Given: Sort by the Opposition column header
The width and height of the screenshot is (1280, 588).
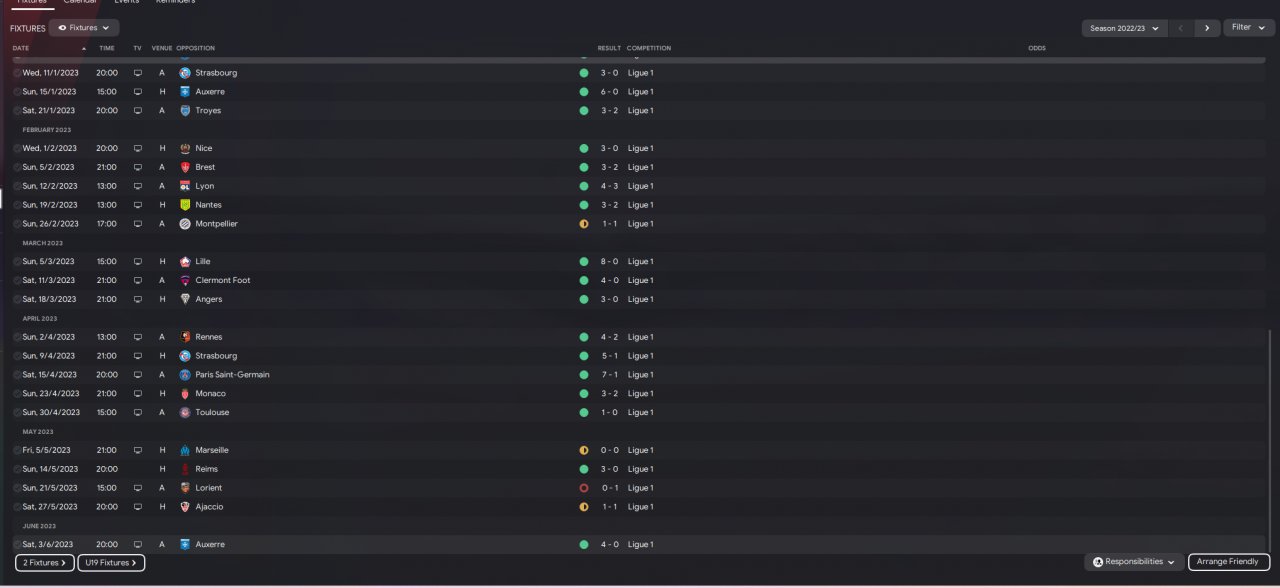Looking at the screenshot, I should click(x=195, y=48).
